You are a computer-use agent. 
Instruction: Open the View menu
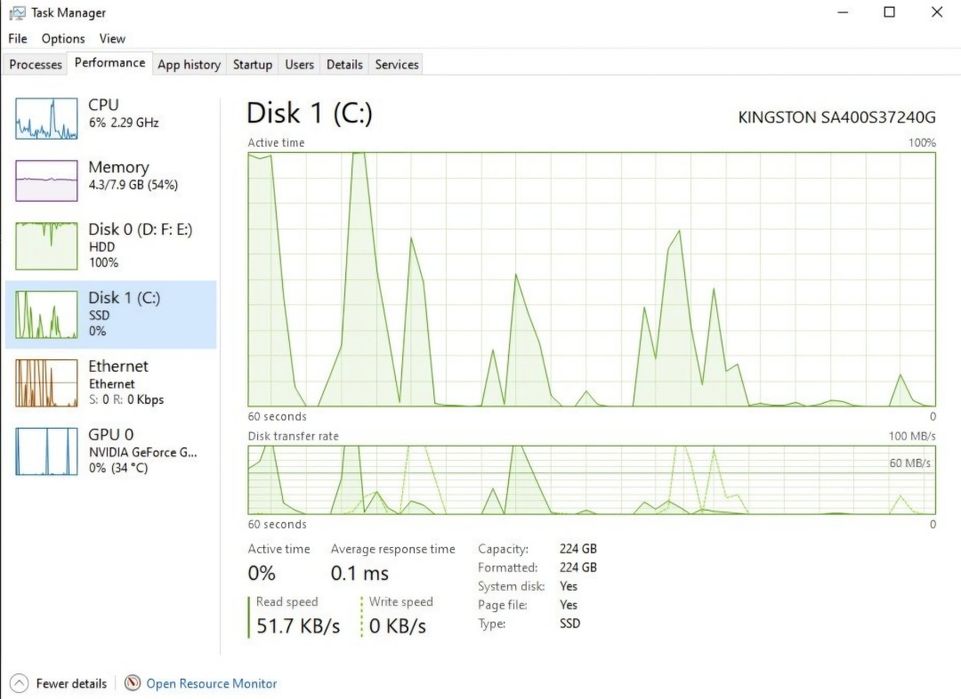click(x=112, y=39)
